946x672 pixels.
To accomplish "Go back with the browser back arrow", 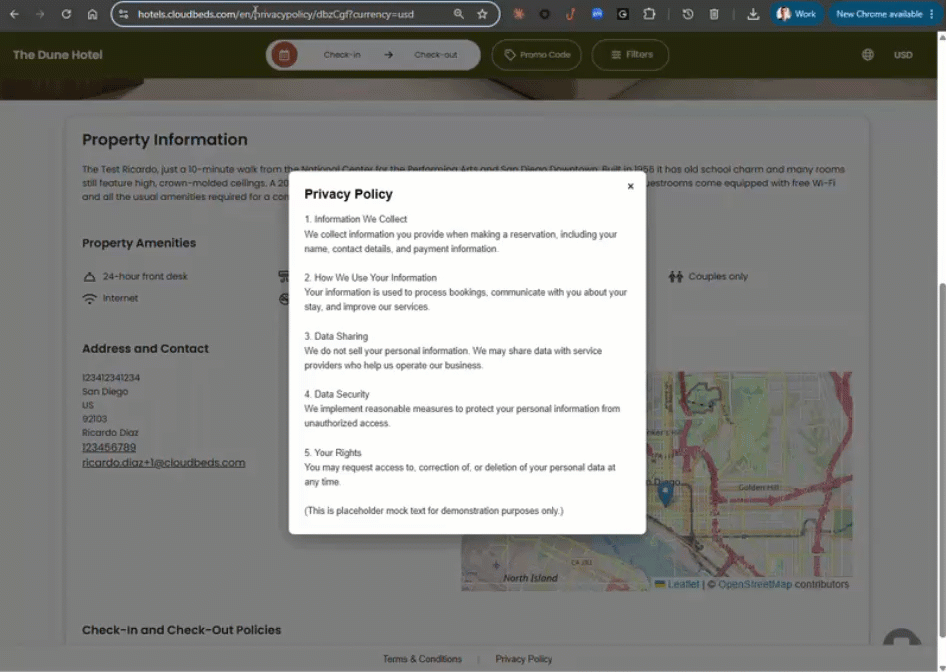I will coord(14,14).
